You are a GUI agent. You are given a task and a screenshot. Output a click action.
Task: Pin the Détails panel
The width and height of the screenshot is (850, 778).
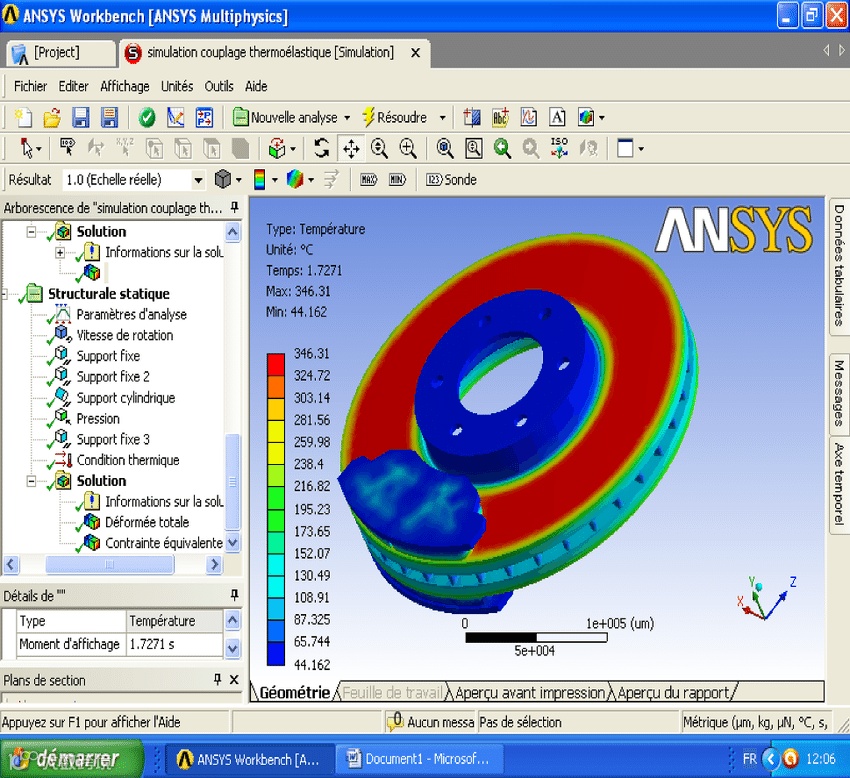tap(234, 595)
